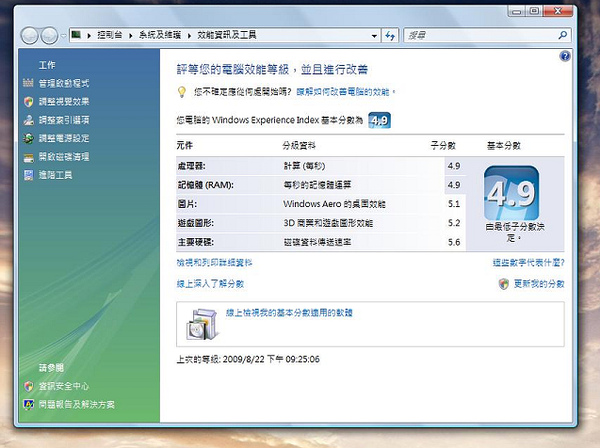This screenshot has height=448, width=600.
Task: Click the large 4.9 base score logo
Action: tap(511, 193)
